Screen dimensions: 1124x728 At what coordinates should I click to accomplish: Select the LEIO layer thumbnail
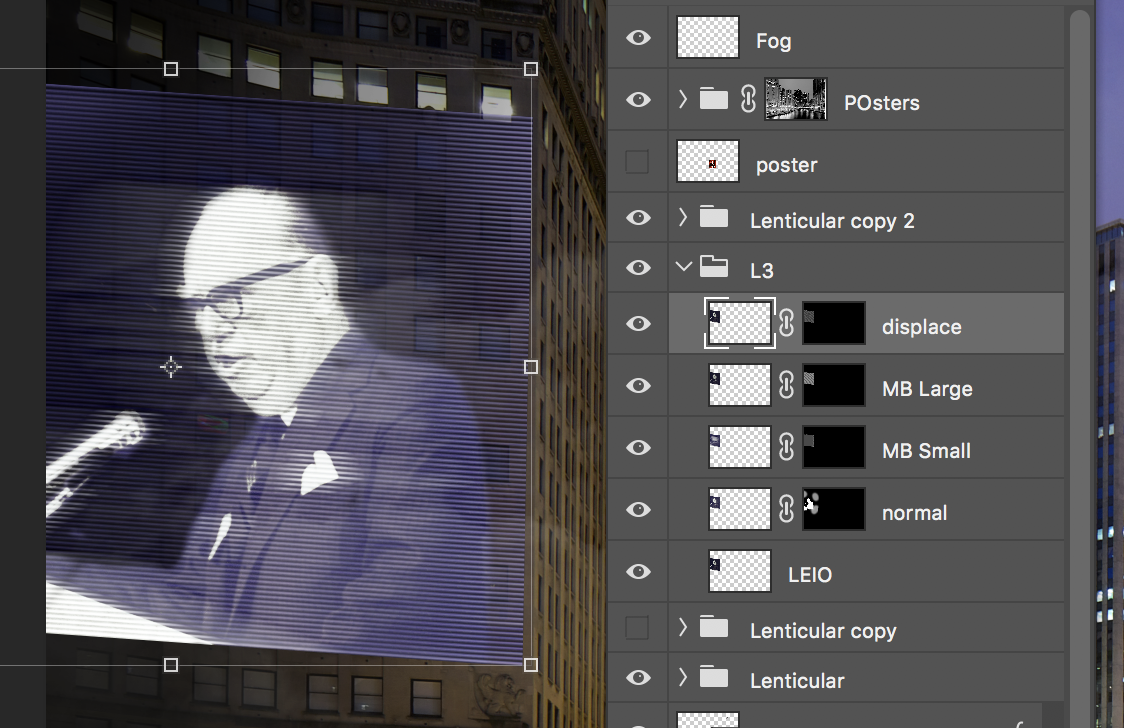[740, 571]
